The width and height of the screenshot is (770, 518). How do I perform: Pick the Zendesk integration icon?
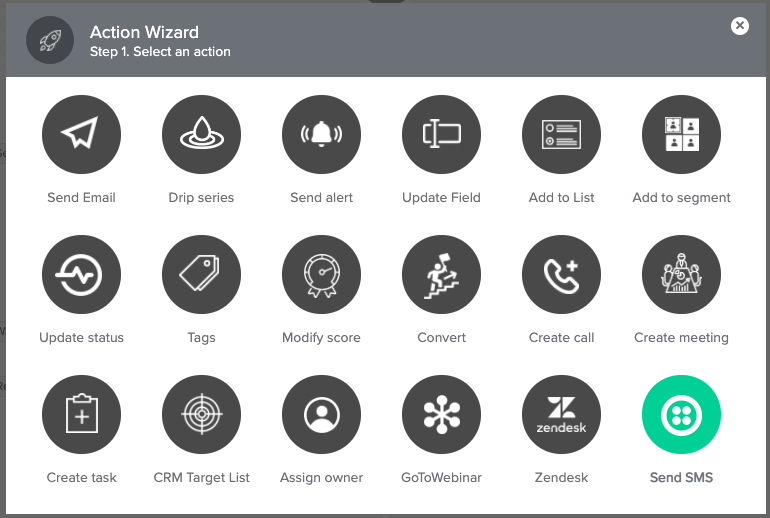pyautogui.click(x=561, y=414)
